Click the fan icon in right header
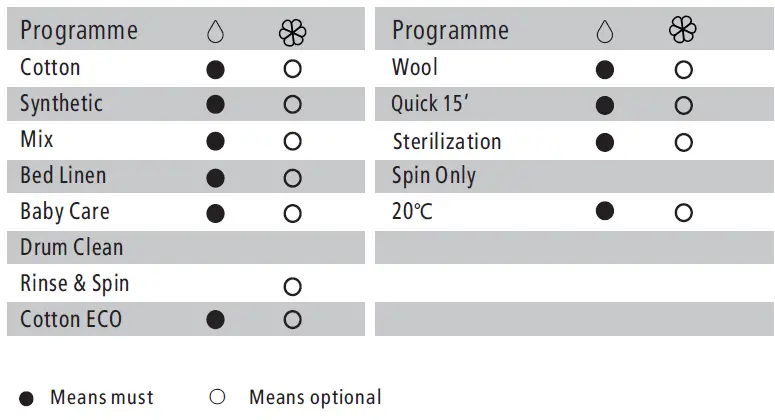 point(683,30)
